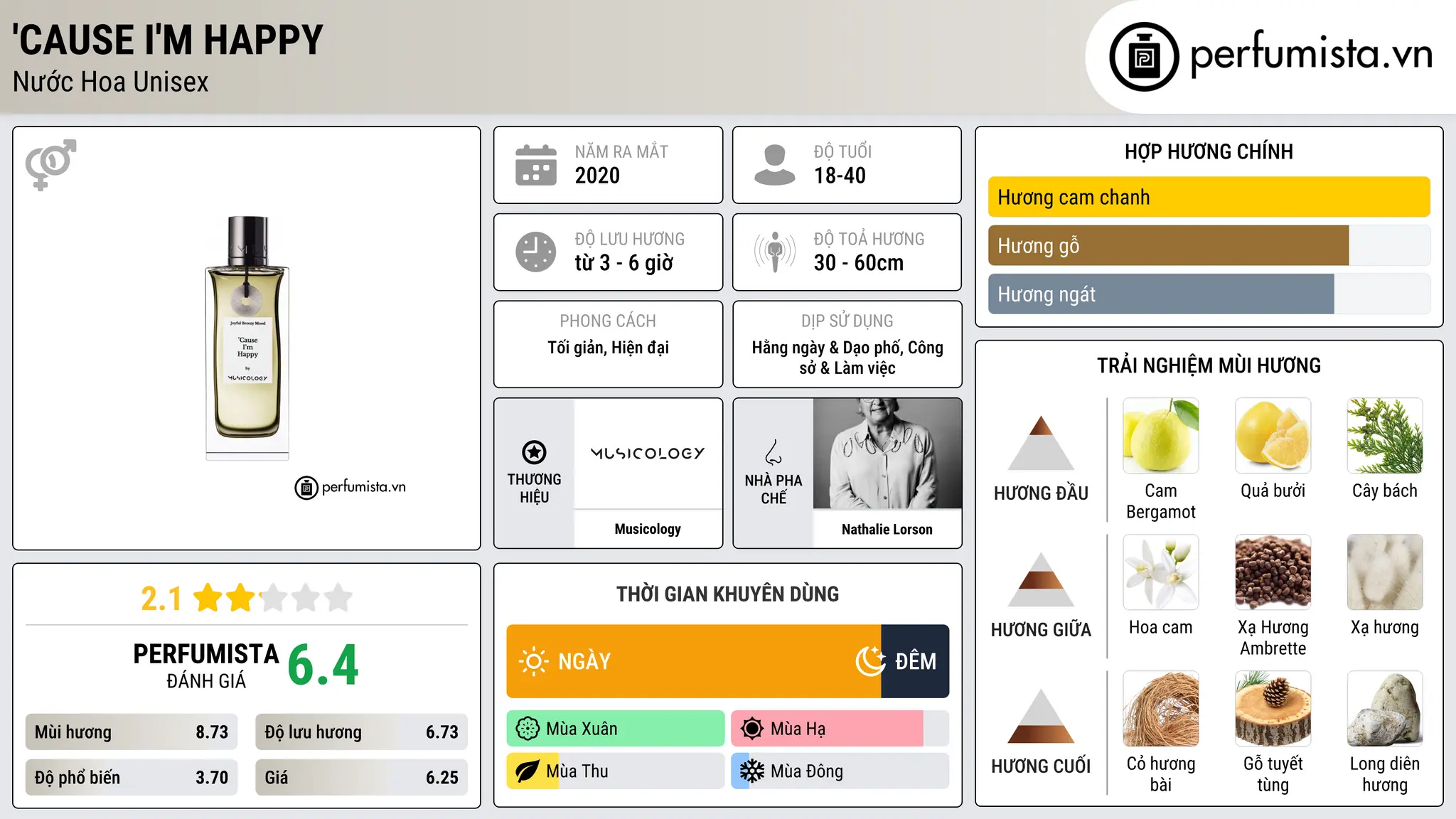
Task: Click the 'Cause I'm Happy perfume bottle photo
Action: (x=247, y=338)
